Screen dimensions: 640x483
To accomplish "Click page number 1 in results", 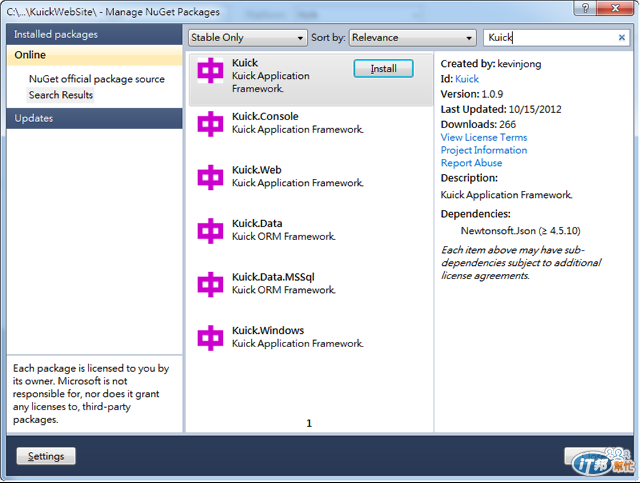I will click(x=309, y=423).
